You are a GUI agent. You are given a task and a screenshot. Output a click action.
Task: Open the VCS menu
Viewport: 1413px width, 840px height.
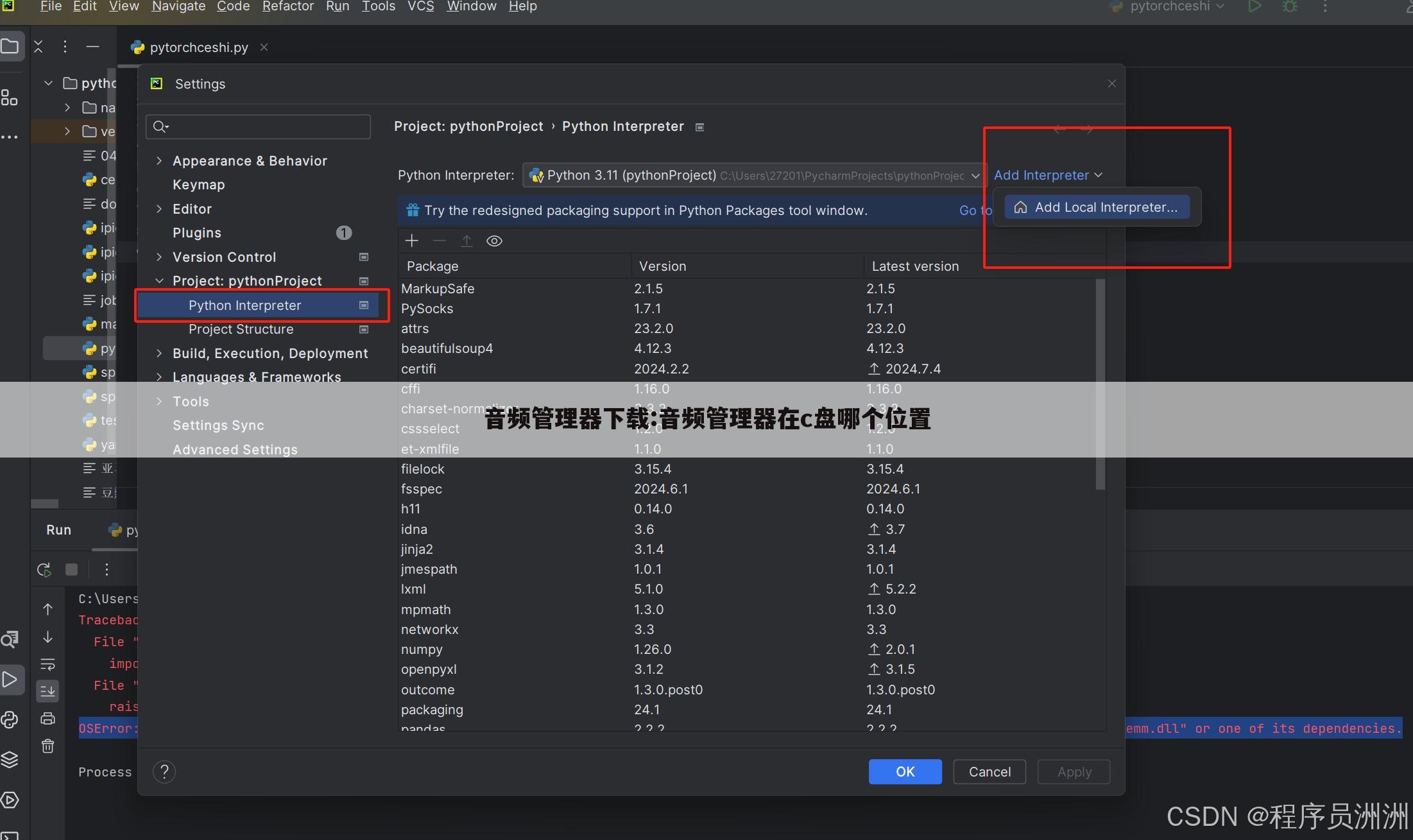click(x=420, y=6)
